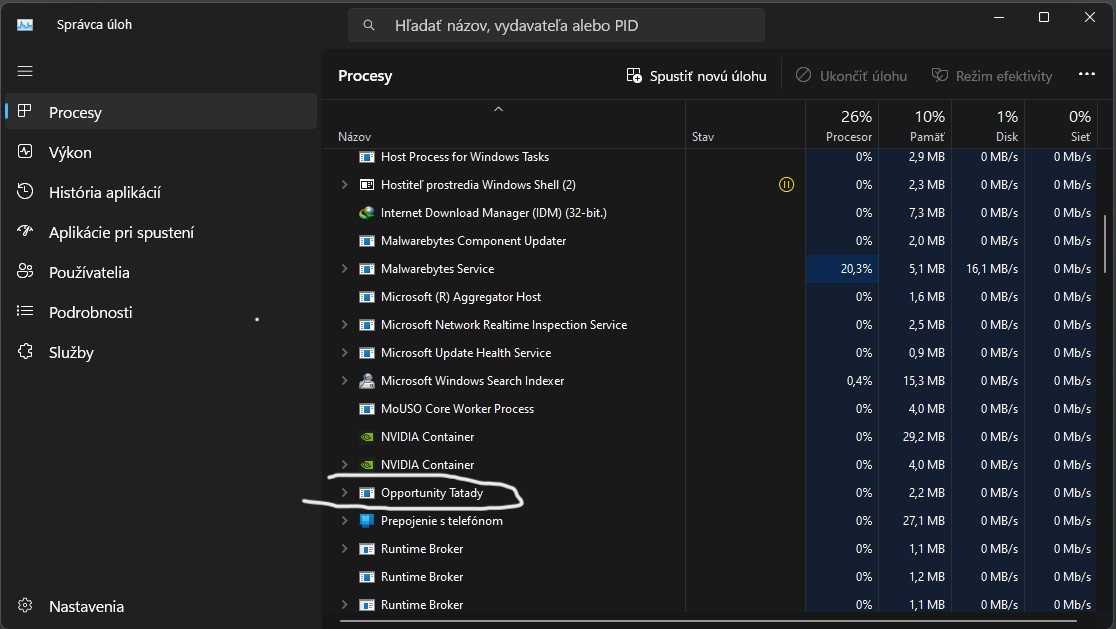1116x629 pixels.
Task: Expand the Malwarebytes Service process
Action: pyautogui.click(x=344, y=268)
